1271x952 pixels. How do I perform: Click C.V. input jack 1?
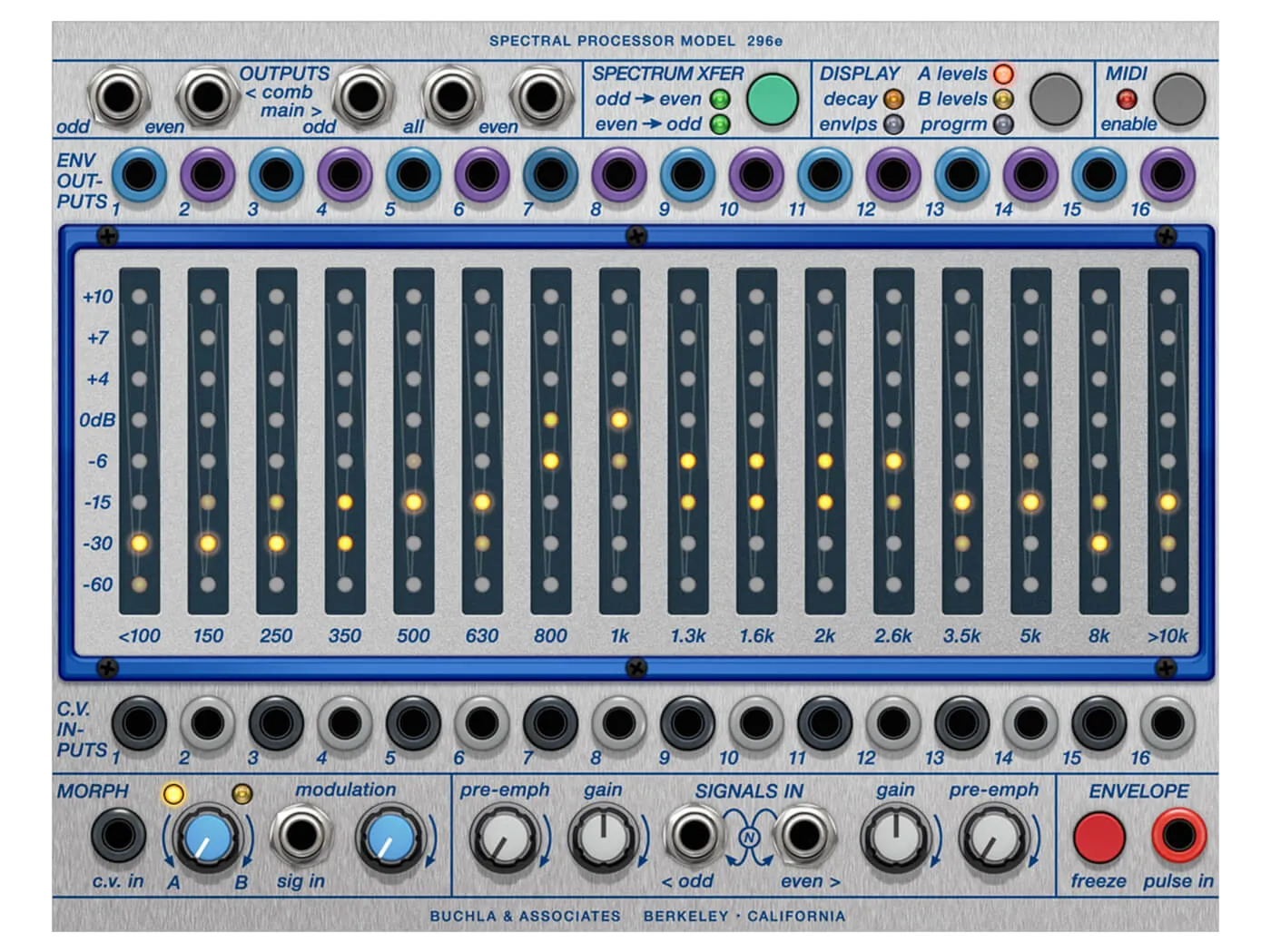click(x=139, y=723)
